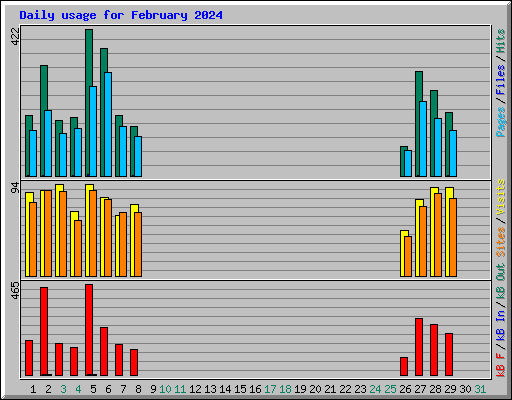512x400 pixels.
Task: Click the chart title "Daily usage for February 2024"
Action: tap(121, 15)
